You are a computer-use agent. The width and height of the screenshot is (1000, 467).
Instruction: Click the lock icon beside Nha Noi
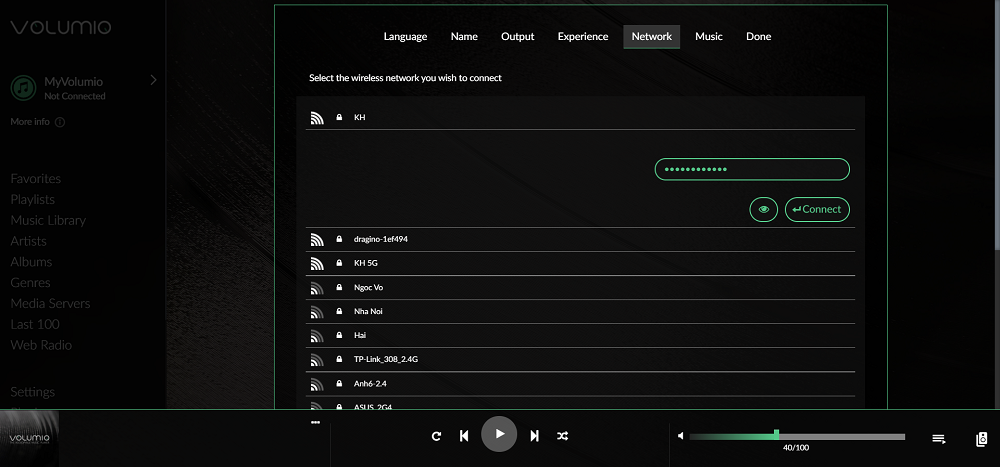[x=339, y=311]
